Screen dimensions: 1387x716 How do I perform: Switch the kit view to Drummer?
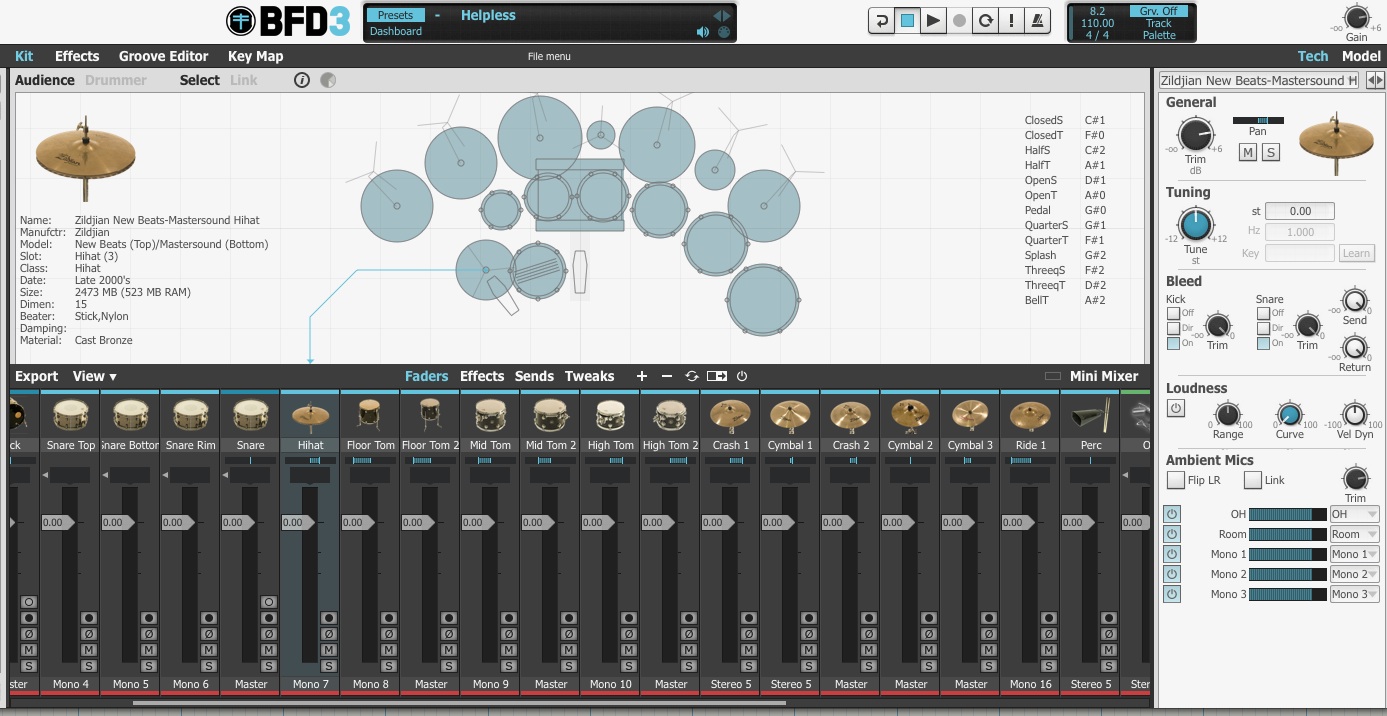point(116,80)
